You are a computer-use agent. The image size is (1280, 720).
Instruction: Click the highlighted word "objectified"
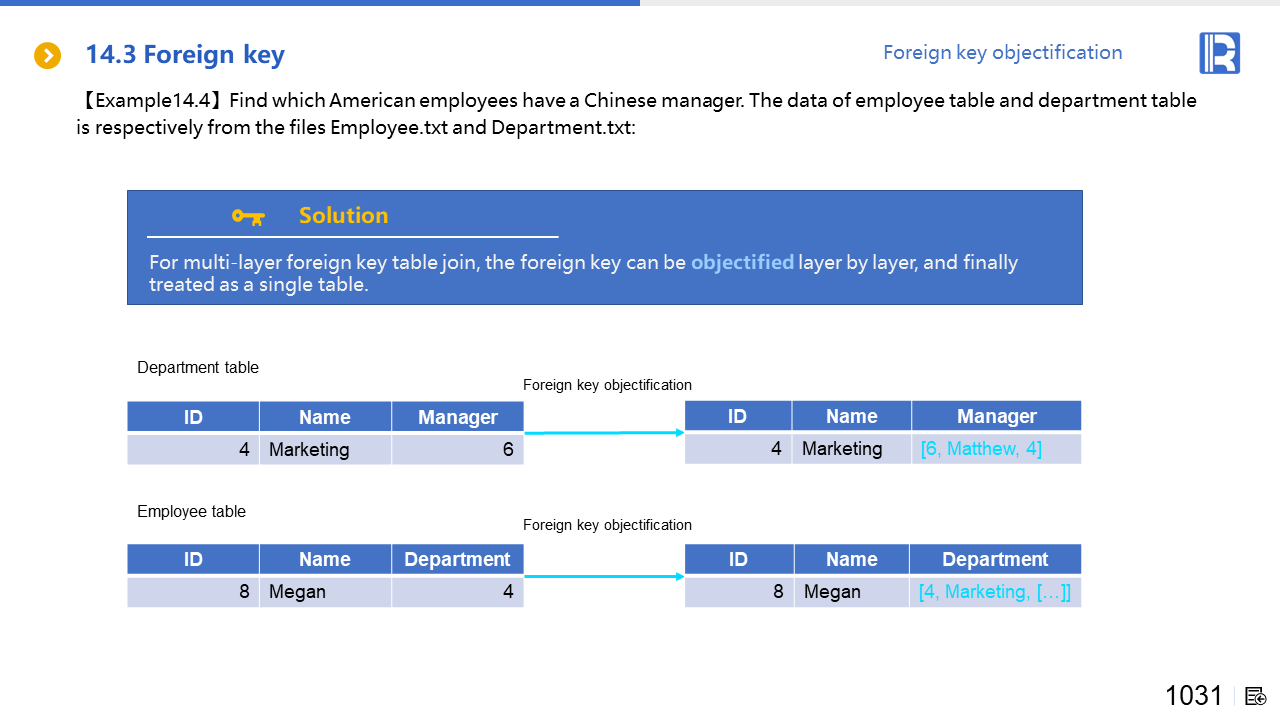pyautogui.click(x=742, y=263)
